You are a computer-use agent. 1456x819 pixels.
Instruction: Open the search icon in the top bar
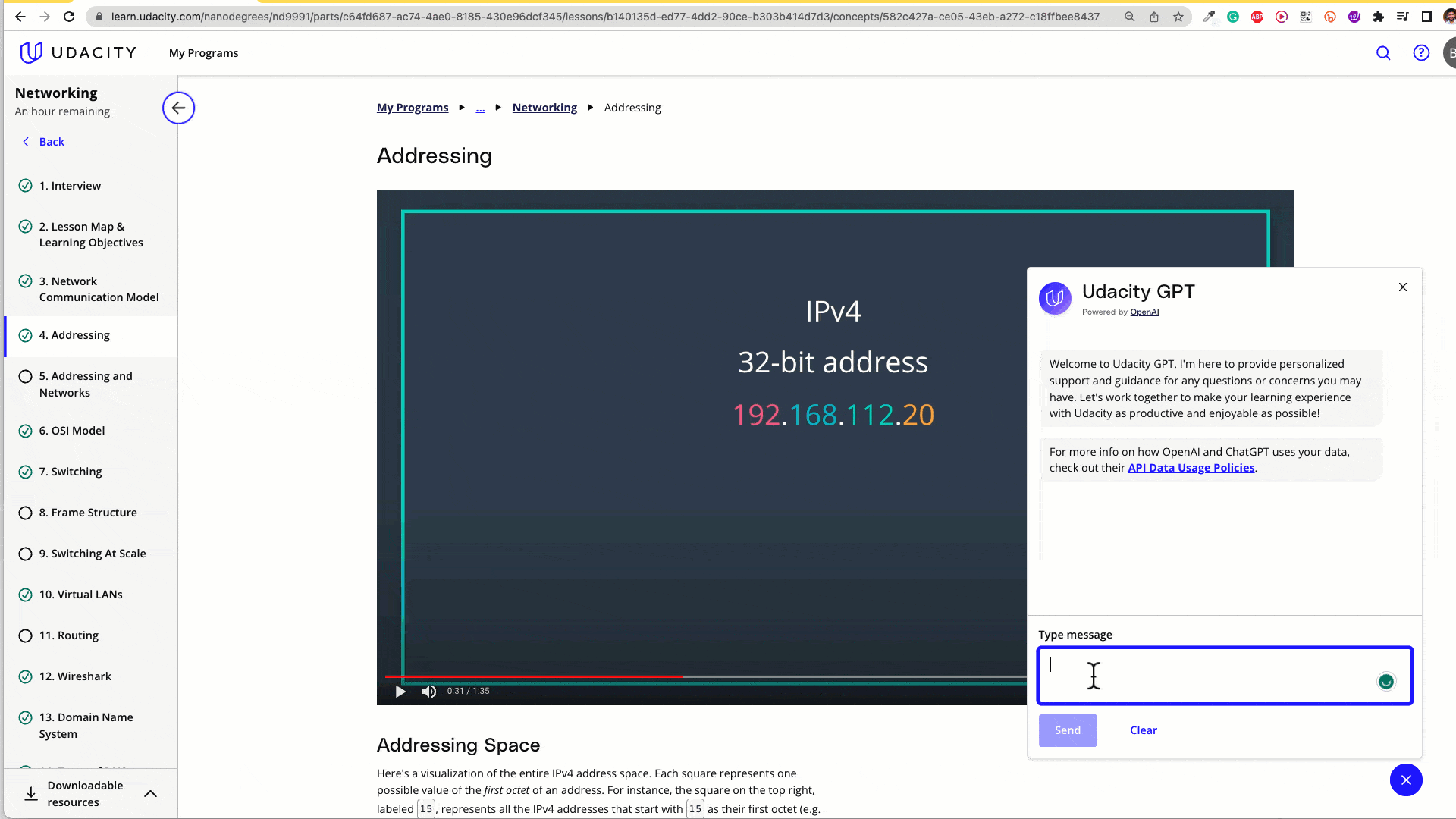[x=1383, y=53]
